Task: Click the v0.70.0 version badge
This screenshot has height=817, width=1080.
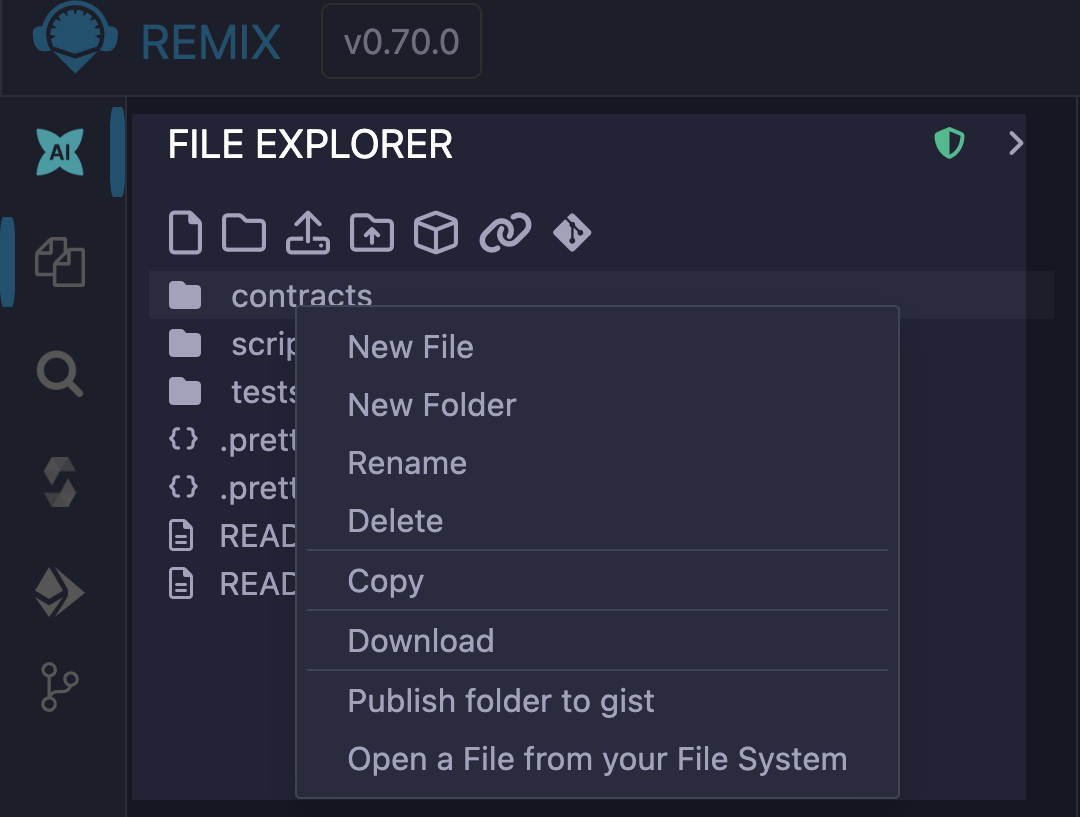Action: 402,41
